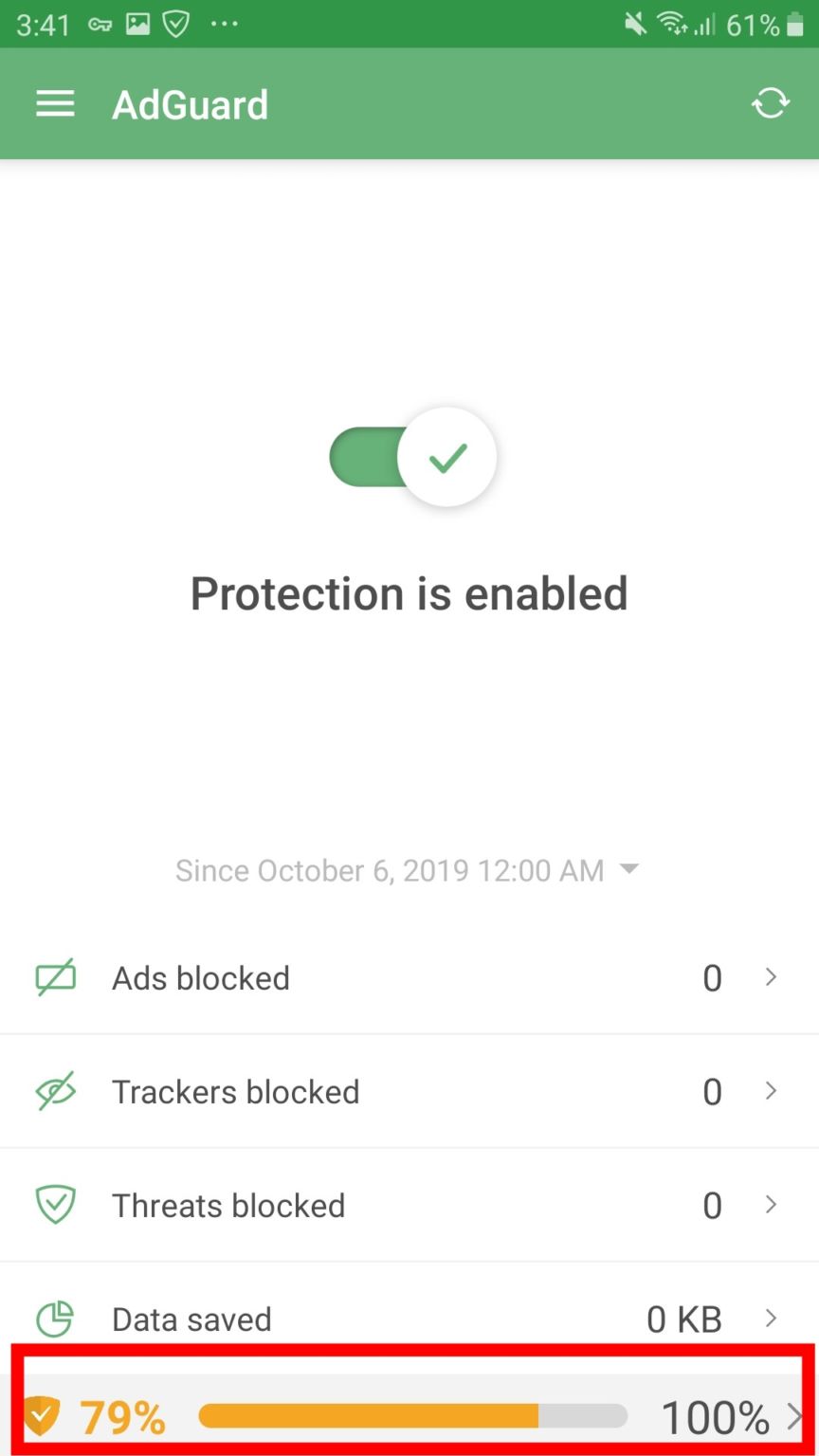Tap the Ads blocked crossed-rectangle icon

[55, 977]
